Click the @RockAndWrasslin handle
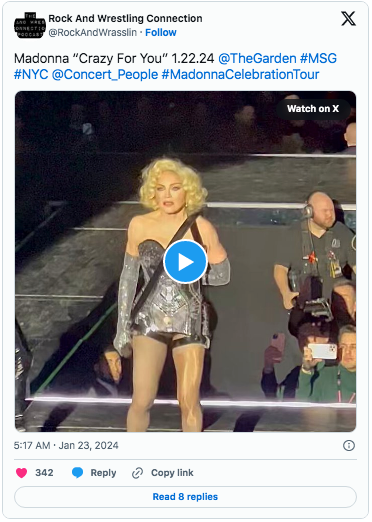The height and width of the screenshot is (522, 372). pos(93,32)
